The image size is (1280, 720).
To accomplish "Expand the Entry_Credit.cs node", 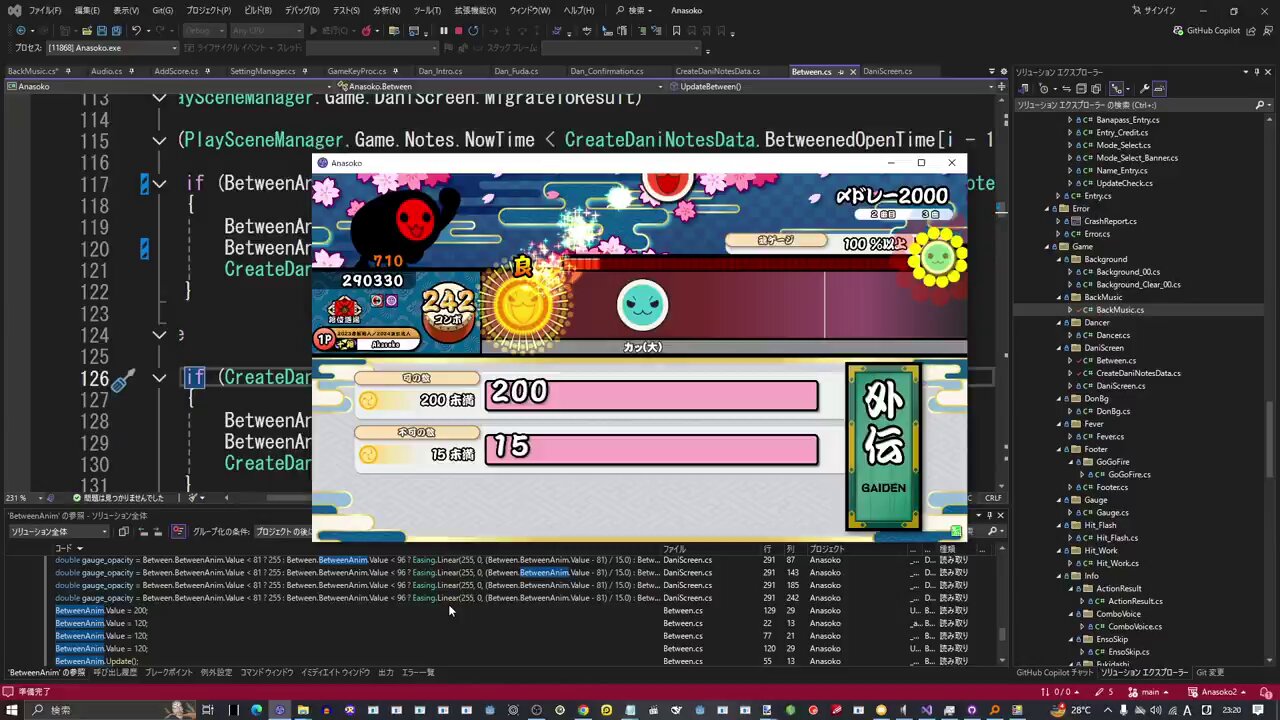I will [1071, 132].
